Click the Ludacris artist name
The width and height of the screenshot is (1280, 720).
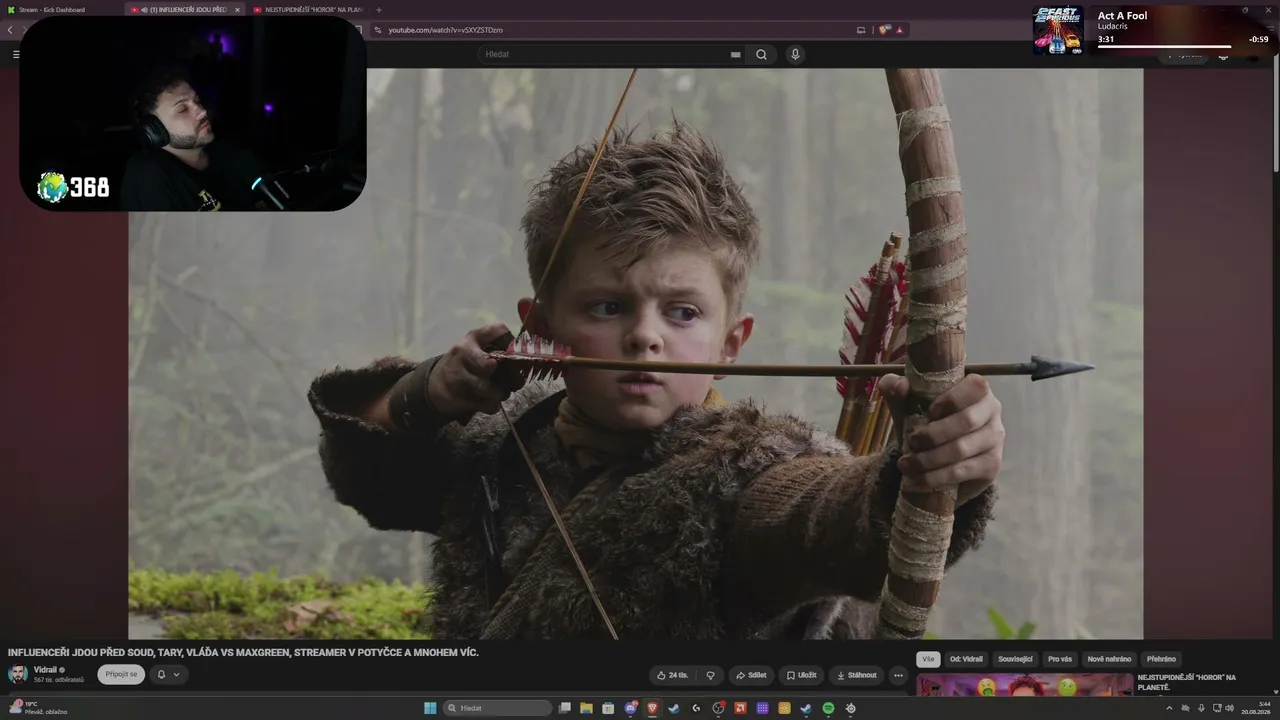tap(1112, 26)
